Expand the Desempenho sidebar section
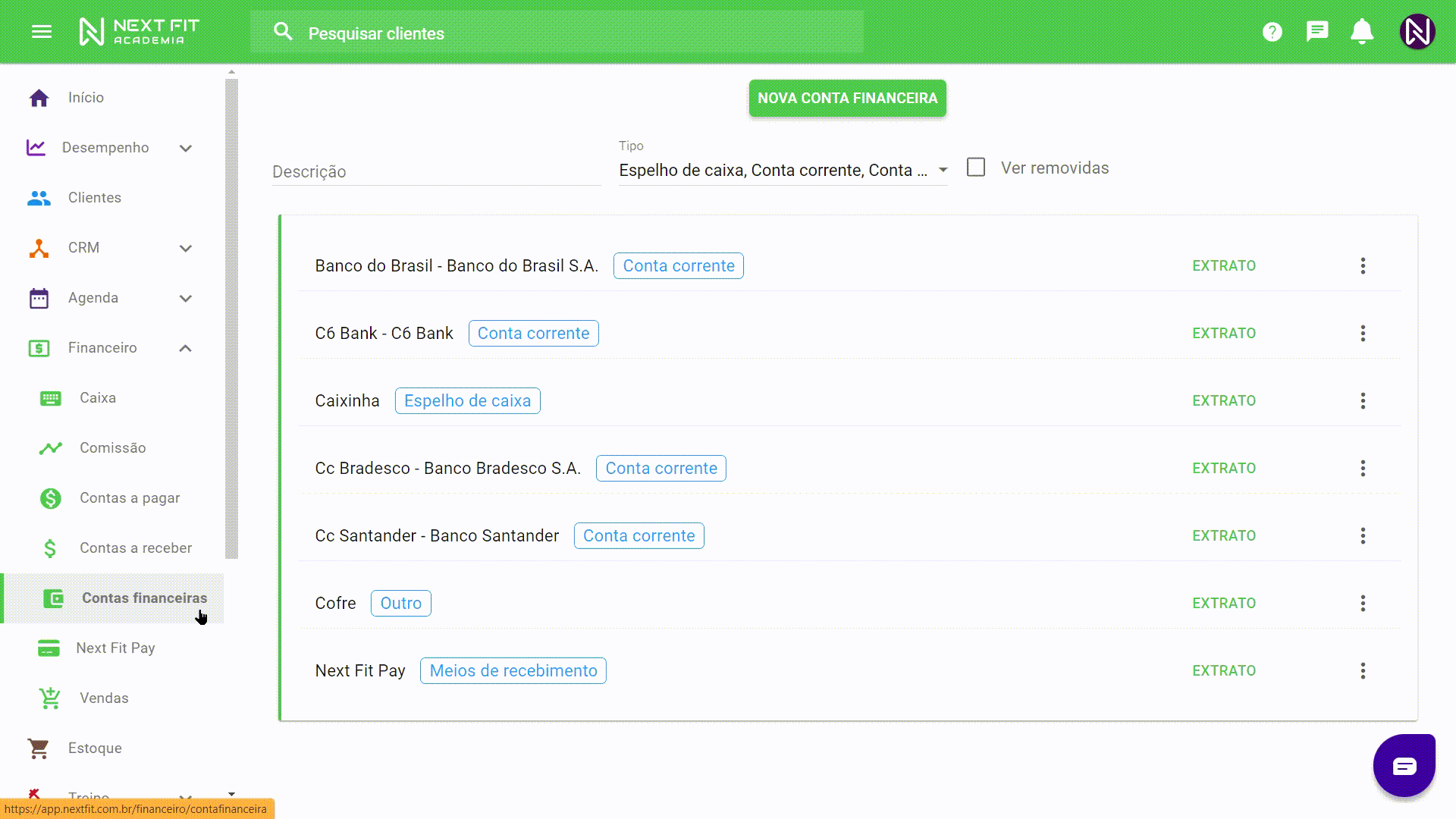 [x=185, y=148]
